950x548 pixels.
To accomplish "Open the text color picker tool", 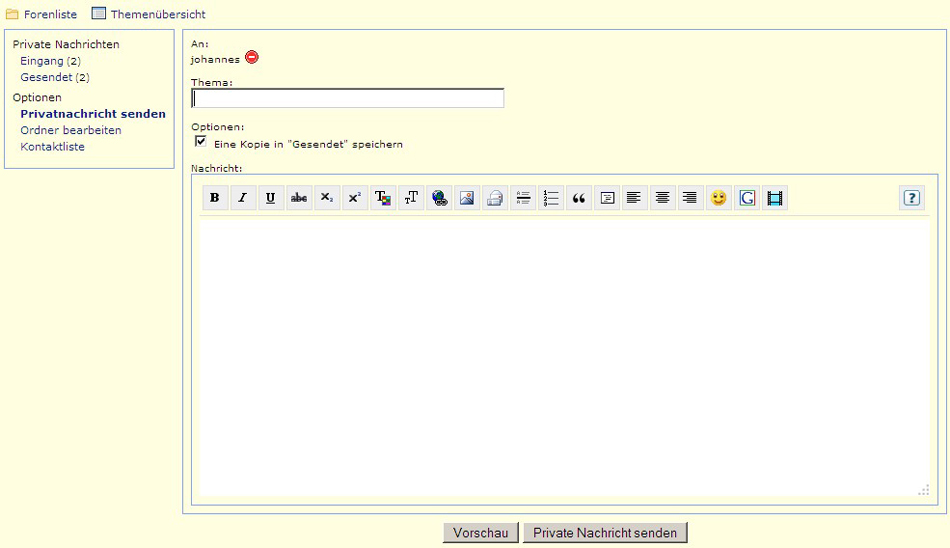I will (383, 198).
